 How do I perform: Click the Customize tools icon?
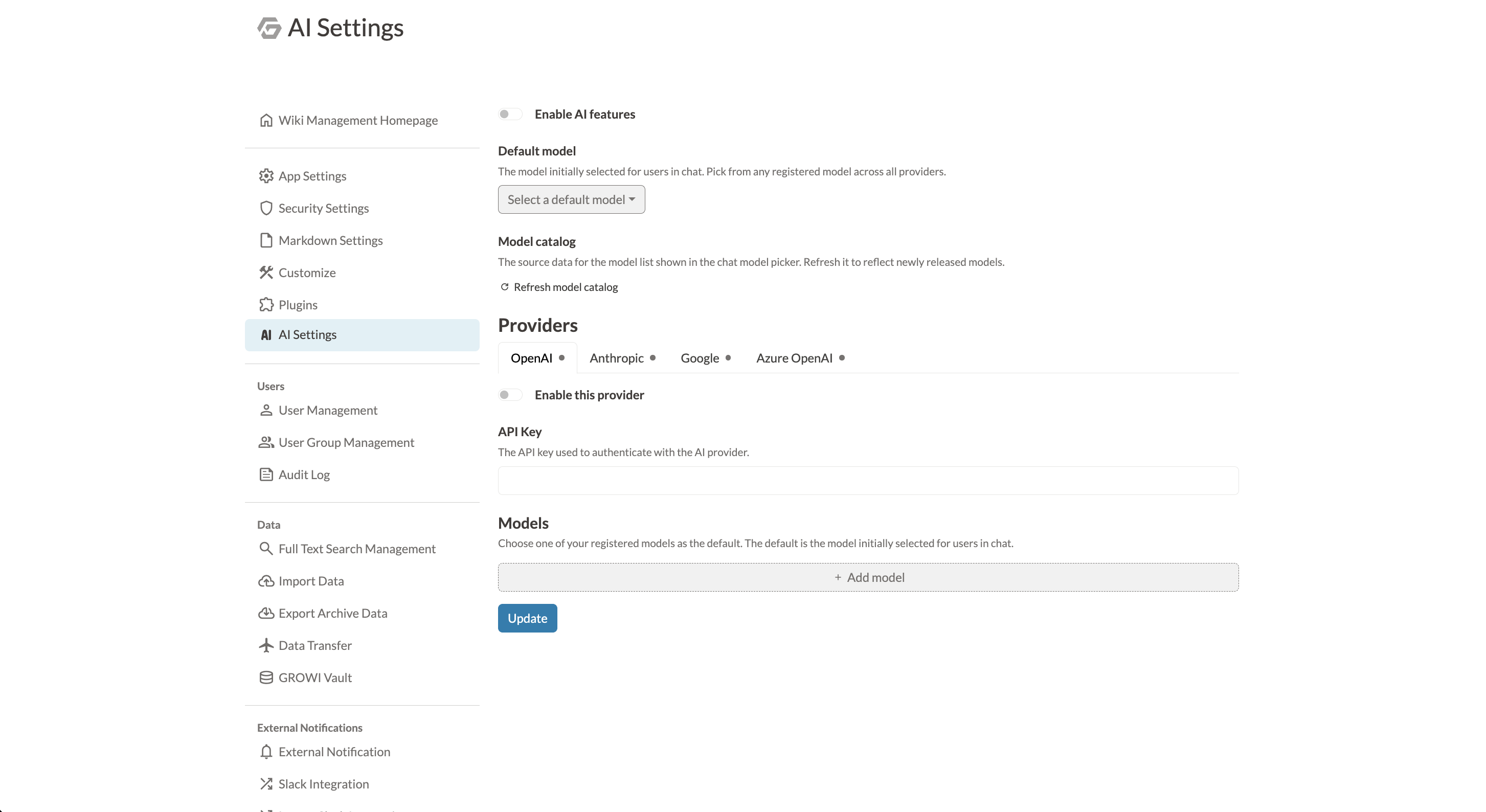coord(266,272)
